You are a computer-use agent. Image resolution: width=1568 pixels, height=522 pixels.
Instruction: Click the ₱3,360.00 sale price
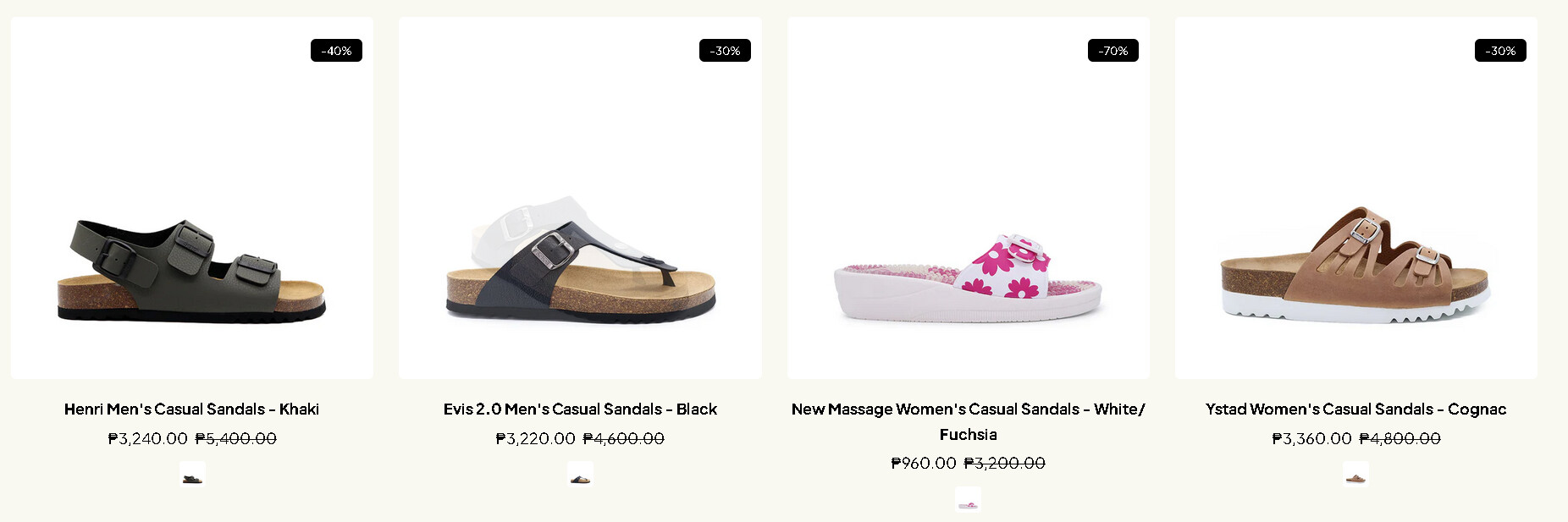click(x=1312, y=439)
